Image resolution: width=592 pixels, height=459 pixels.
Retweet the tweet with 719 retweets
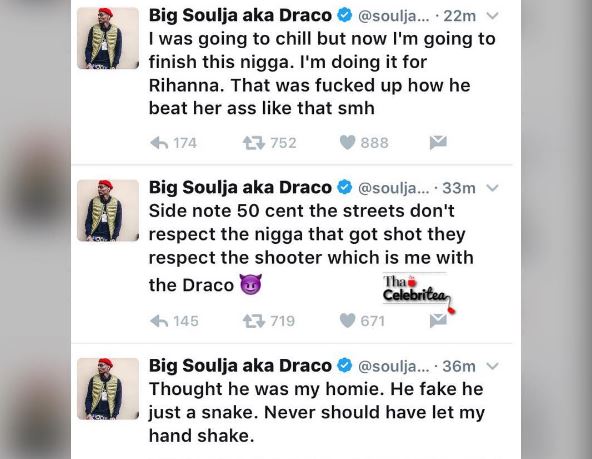coord(253,321)
